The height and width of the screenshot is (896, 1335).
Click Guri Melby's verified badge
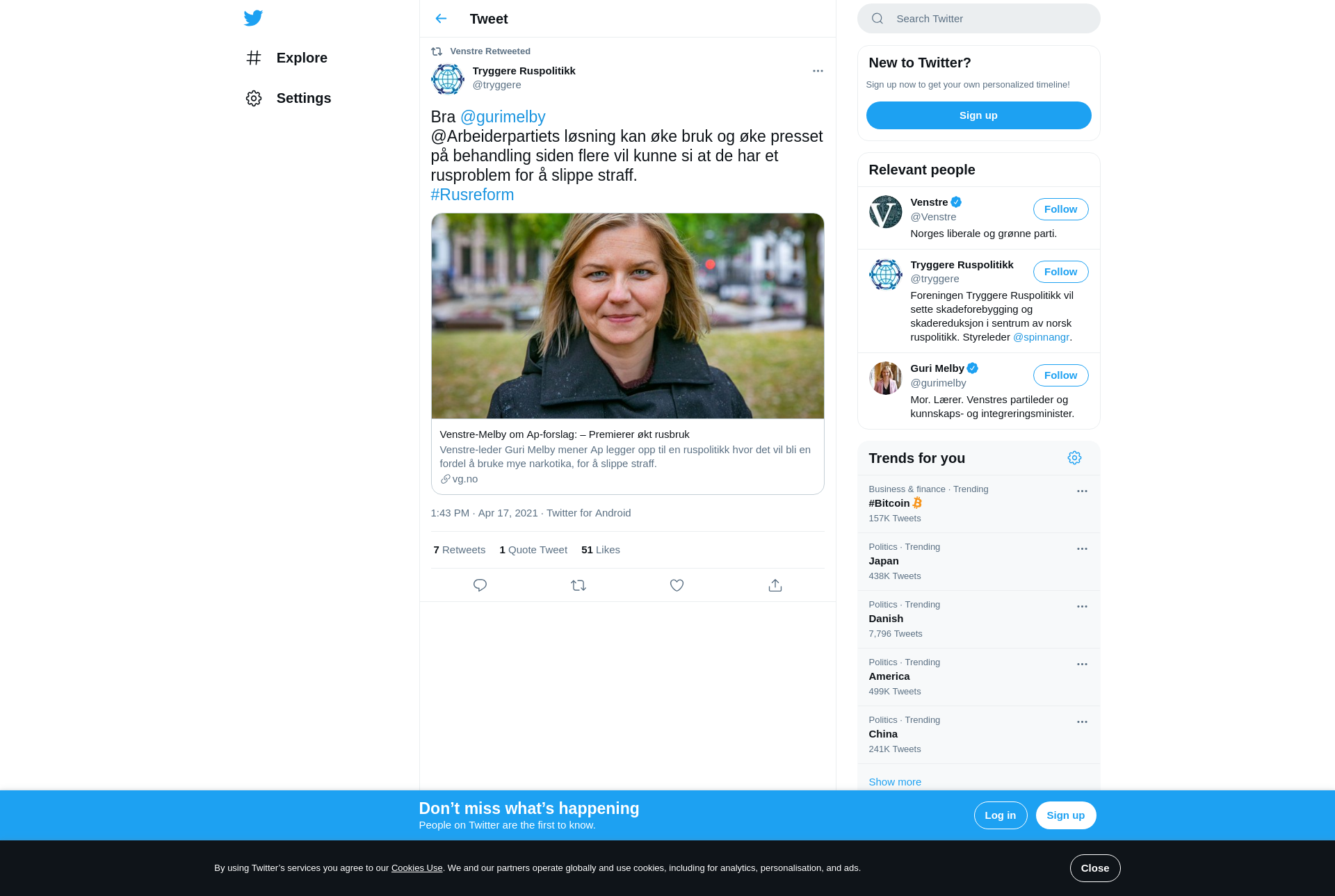(973, 368)
